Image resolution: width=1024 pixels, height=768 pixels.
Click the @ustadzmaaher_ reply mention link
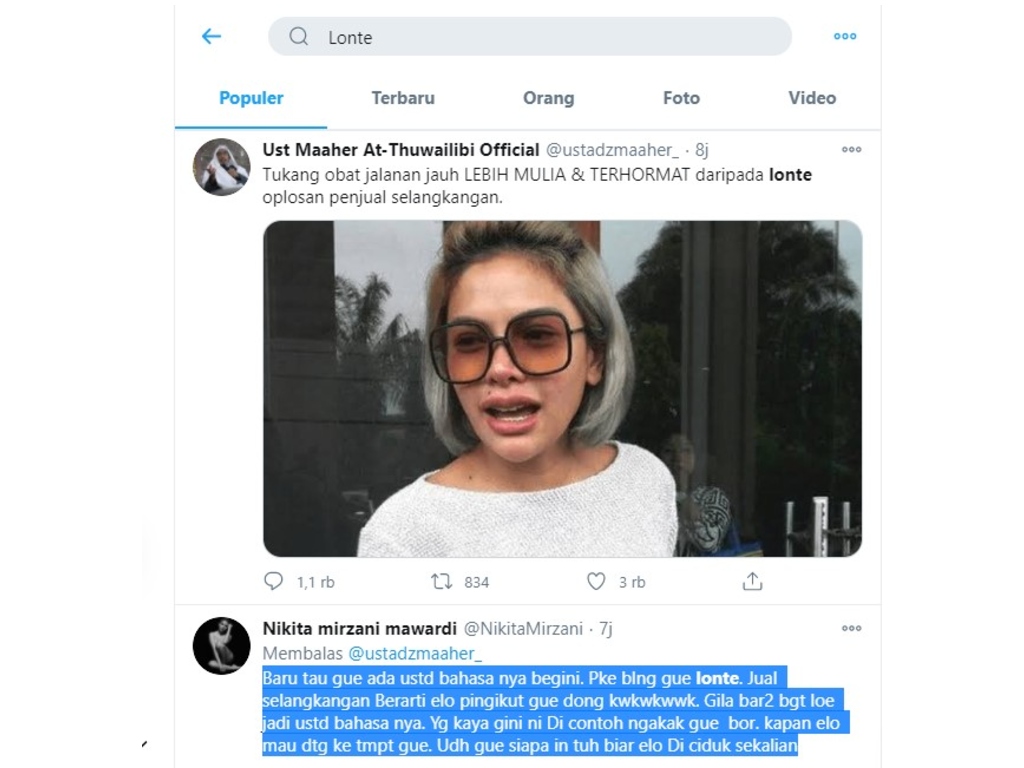tap(415, 653)
